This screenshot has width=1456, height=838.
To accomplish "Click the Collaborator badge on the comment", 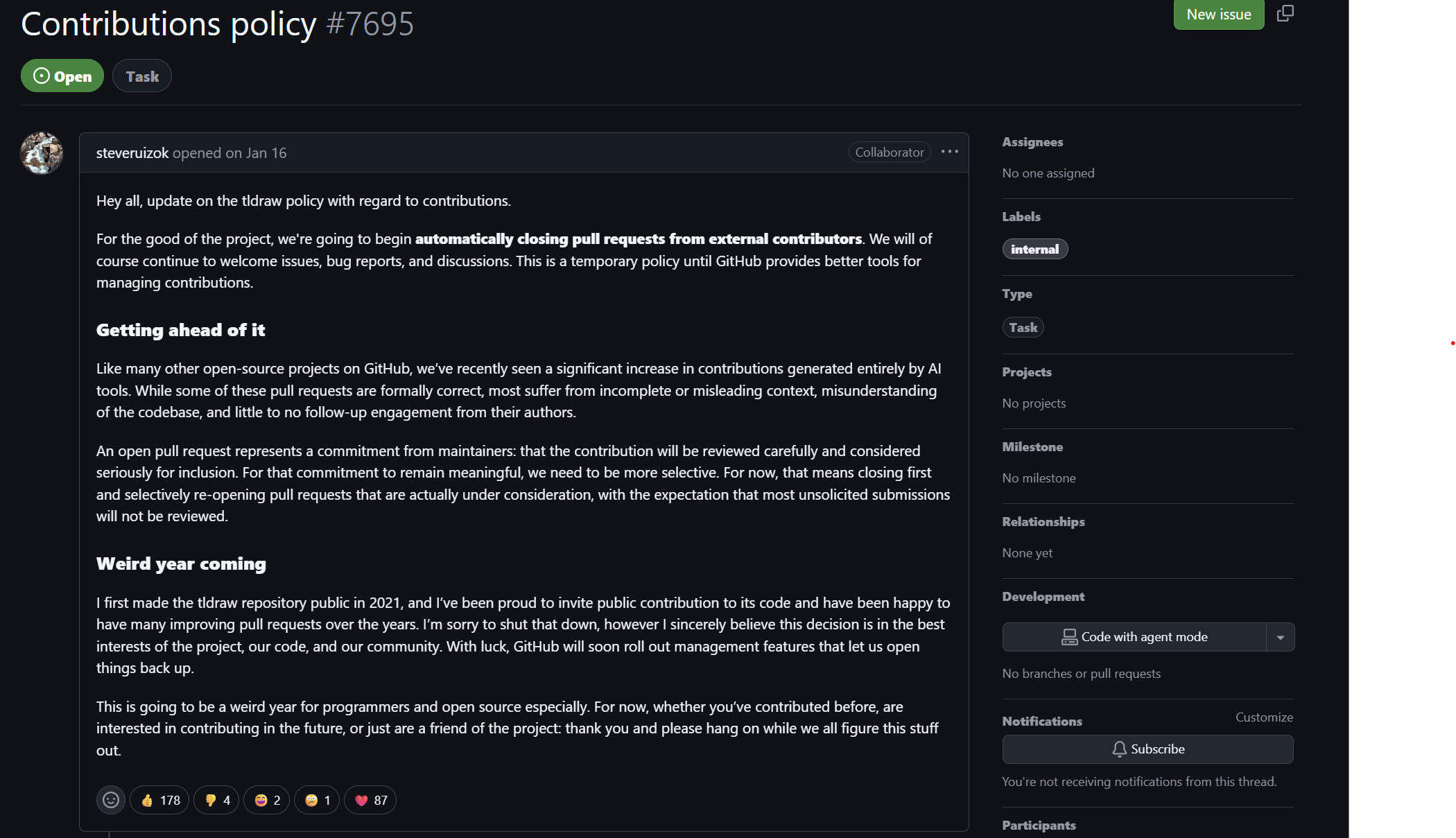I will tap(889, 152).
